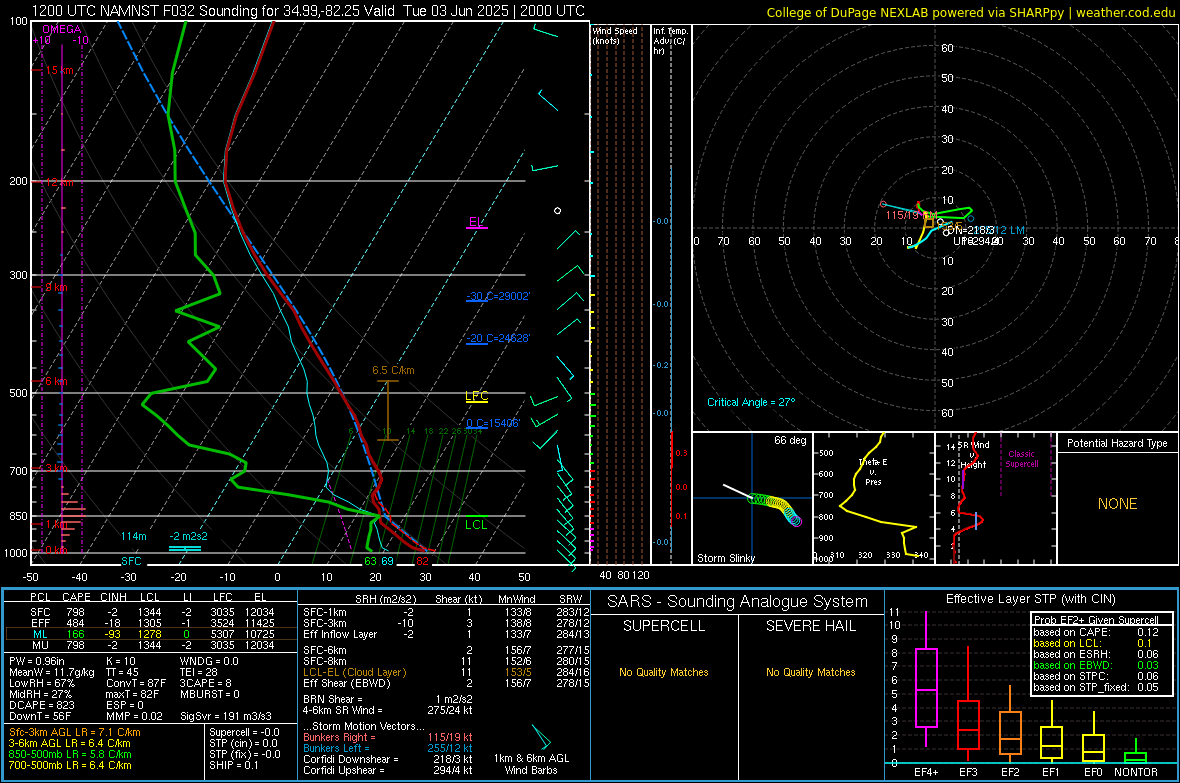Click the '6.5 C/km' lapse rate label
Image resolution: width=1180 pixels, height=783 pixels.
[393, 370]
